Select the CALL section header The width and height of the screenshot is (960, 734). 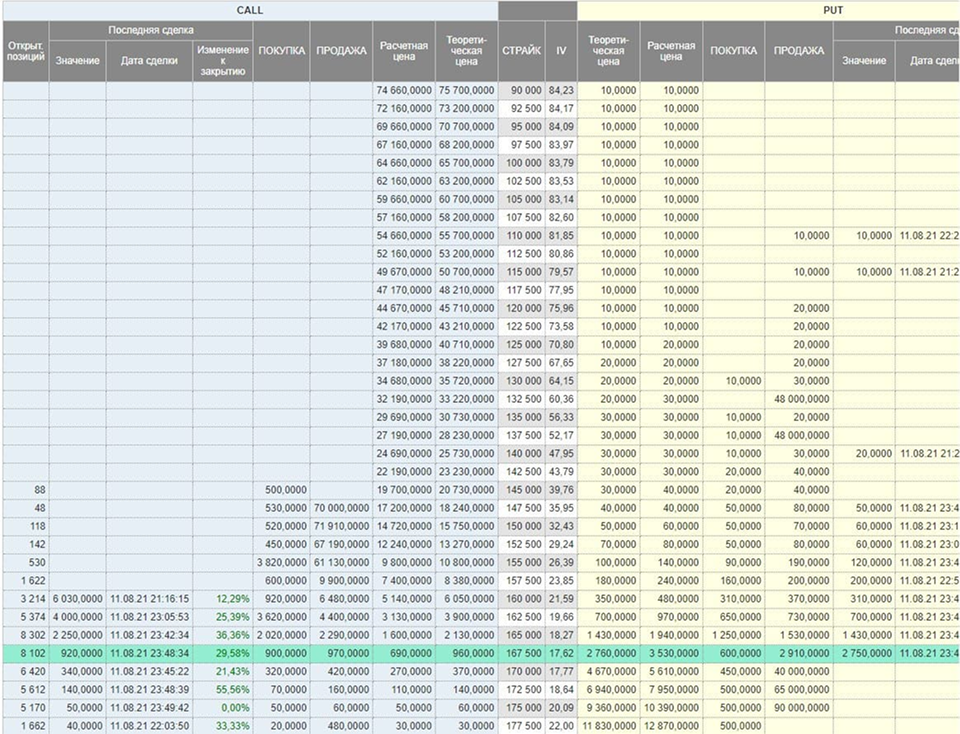click(249, 10)
